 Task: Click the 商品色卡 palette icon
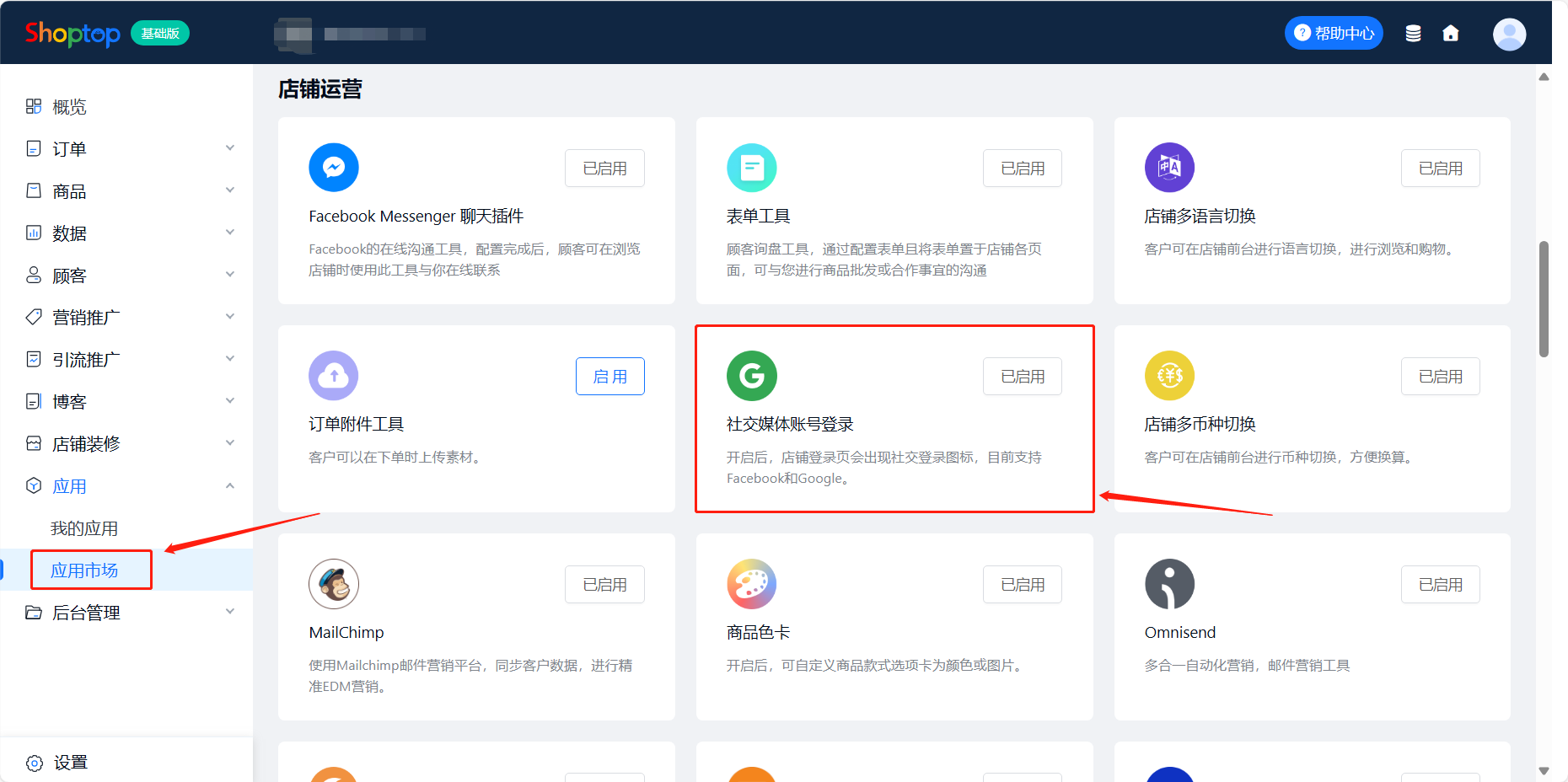752,584
